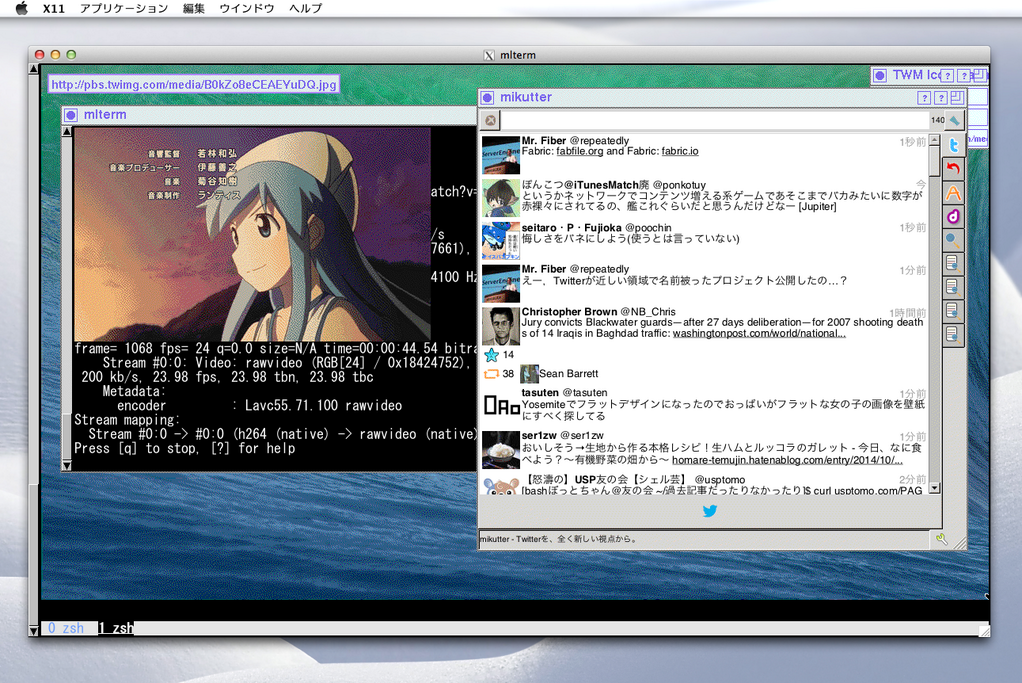Open the X11 menu
The height and width of the screenshot is (683, 1022).
tap(53, 8)
